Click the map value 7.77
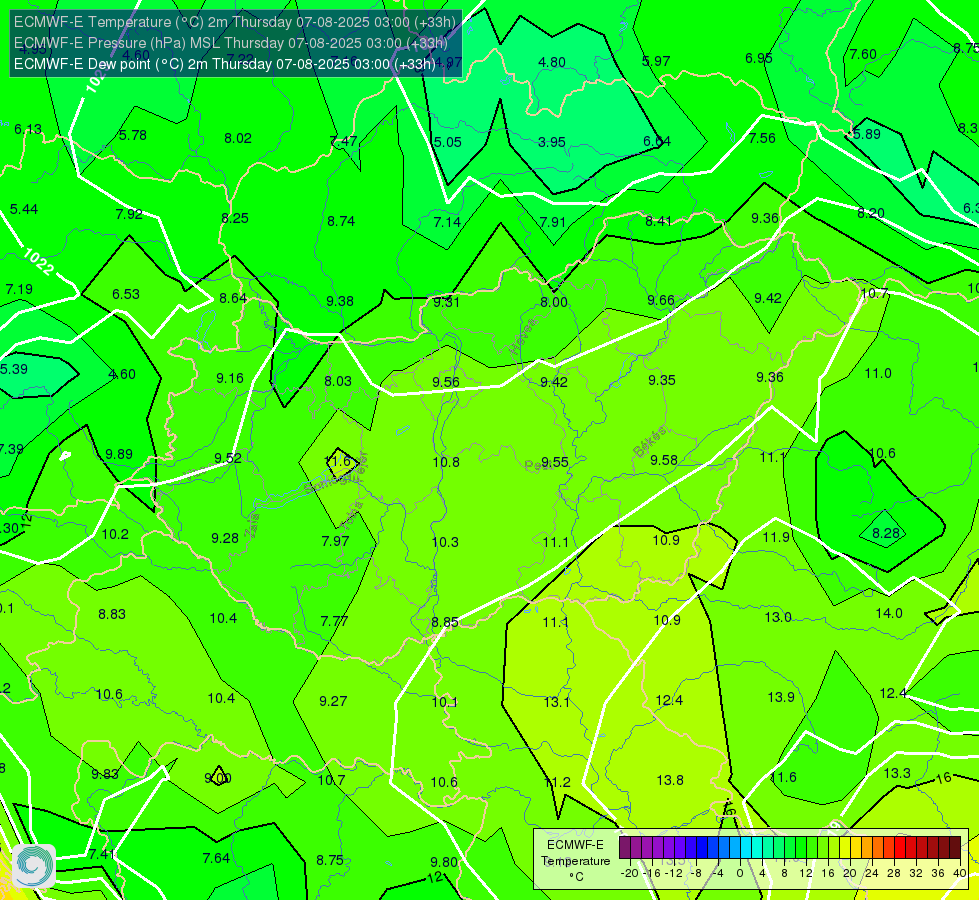This screenshot has width=979, height=900. click(334, 621)
